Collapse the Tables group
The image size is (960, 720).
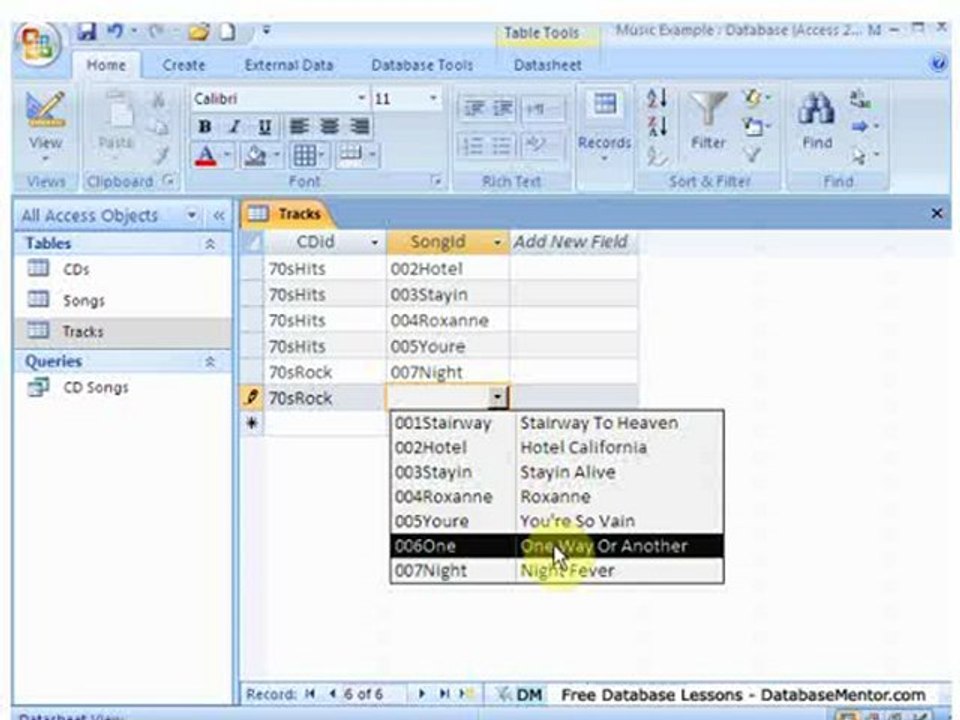point(210,244)
